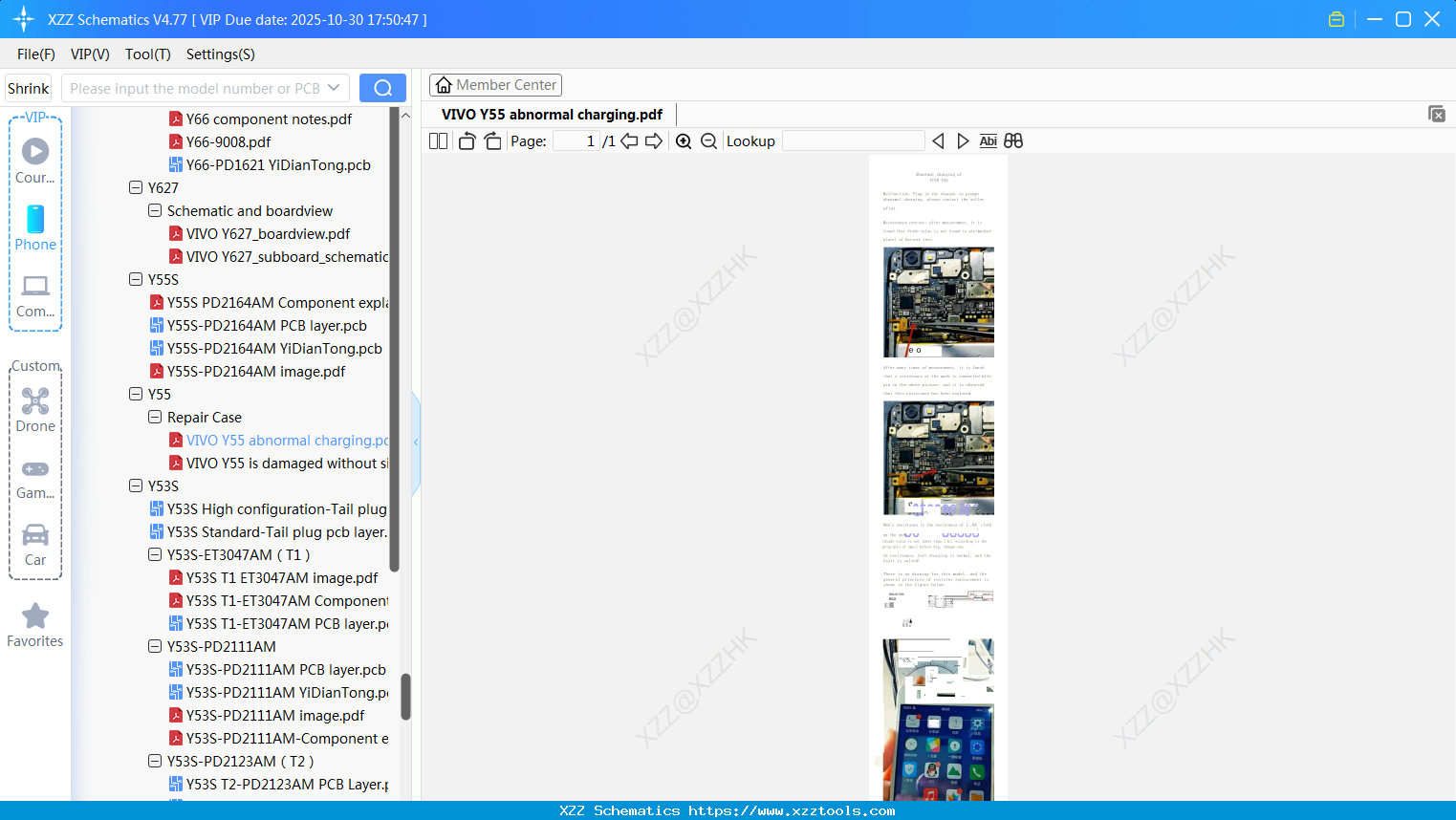Open Y55S-PD2164AM PCB layer.pcb

click(x=267, y=325)
